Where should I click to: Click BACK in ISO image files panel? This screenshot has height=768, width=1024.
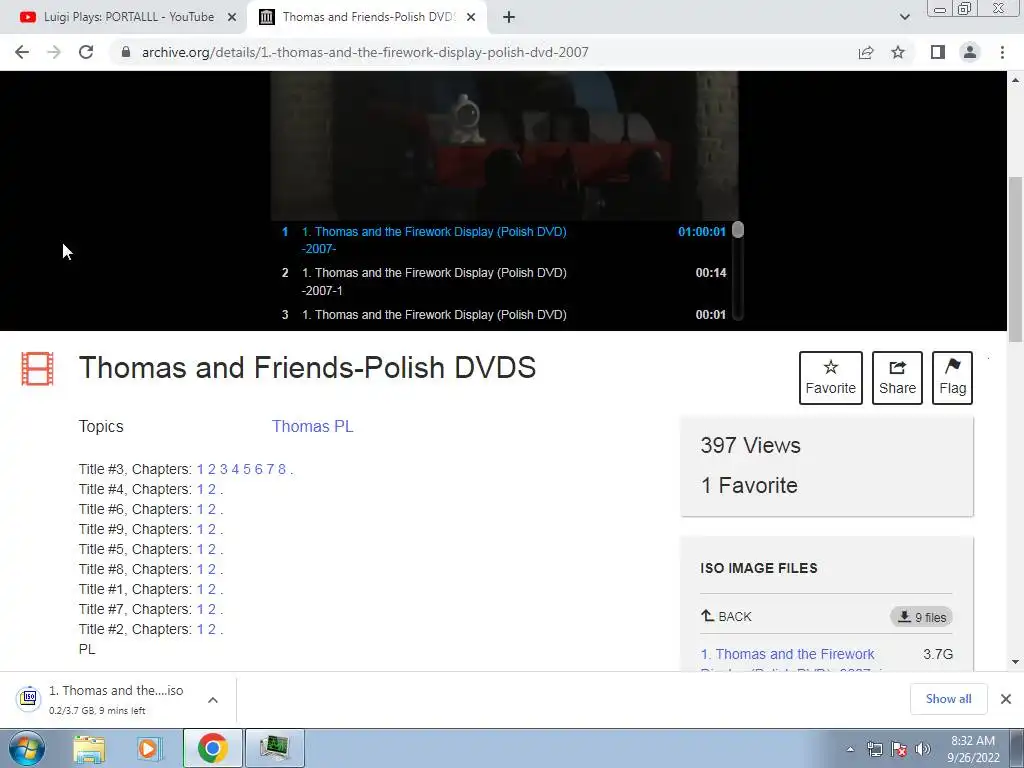(x=726, y=616)
